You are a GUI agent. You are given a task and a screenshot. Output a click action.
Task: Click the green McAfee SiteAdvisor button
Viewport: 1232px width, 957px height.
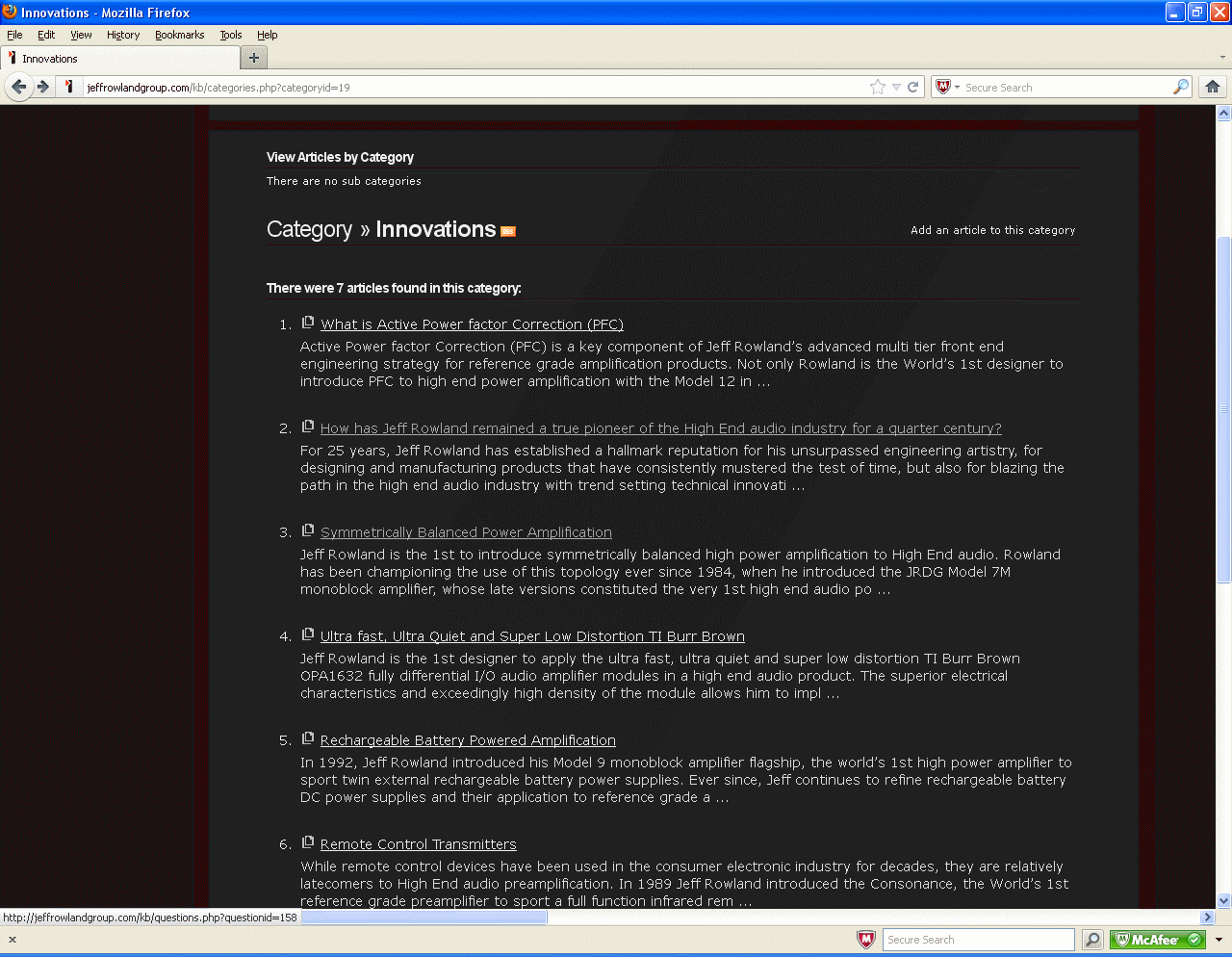[1158, 940]
